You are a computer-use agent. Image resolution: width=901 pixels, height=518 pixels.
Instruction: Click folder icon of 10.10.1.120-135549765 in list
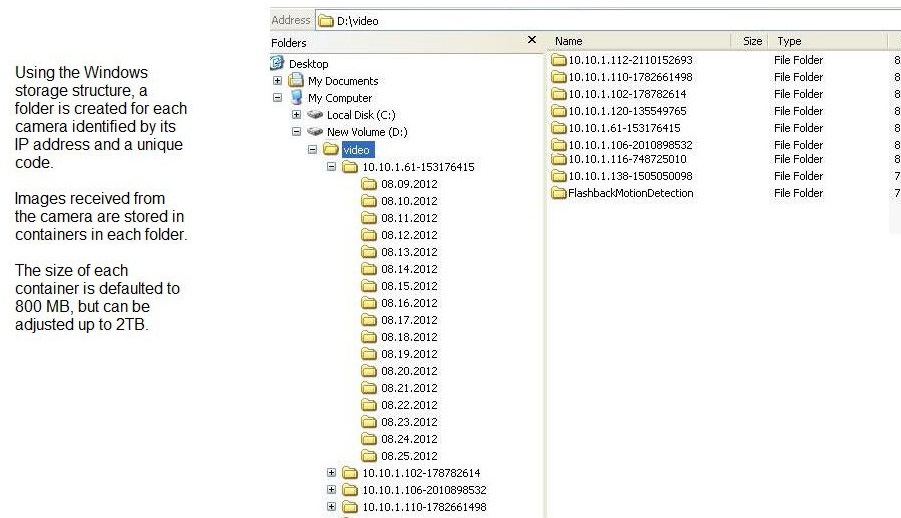[x=559, y=110]
